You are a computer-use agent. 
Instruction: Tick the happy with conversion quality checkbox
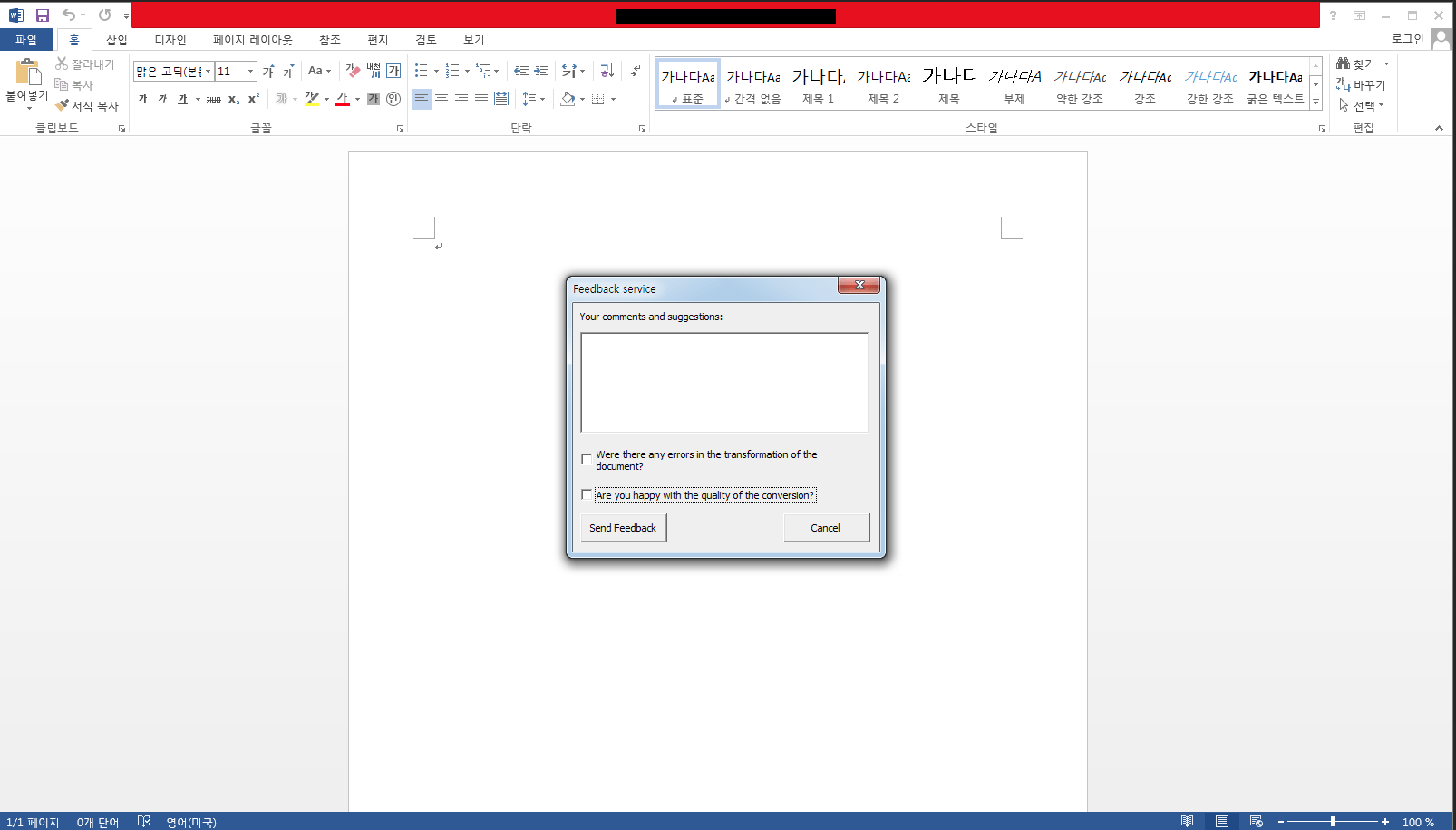click(587, 494)
